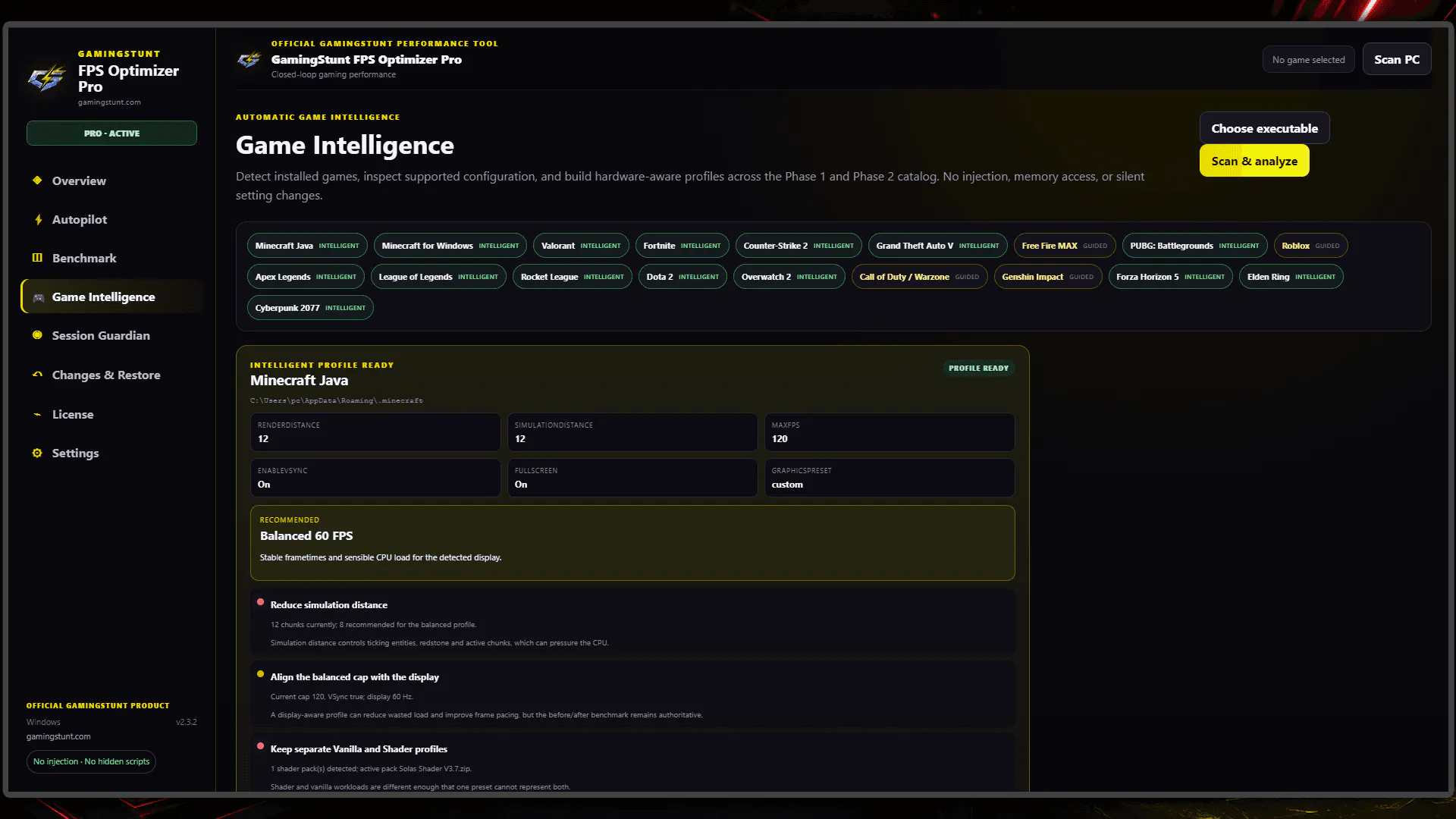Image resolution: width=1456 pixels, height=819 pixels.
Task: Open the Autopilot section
Action: tap(112, 219)
